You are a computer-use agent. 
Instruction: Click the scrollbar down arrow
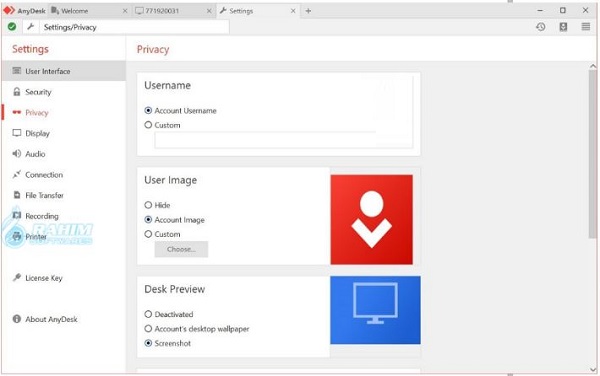coord(593,369)
